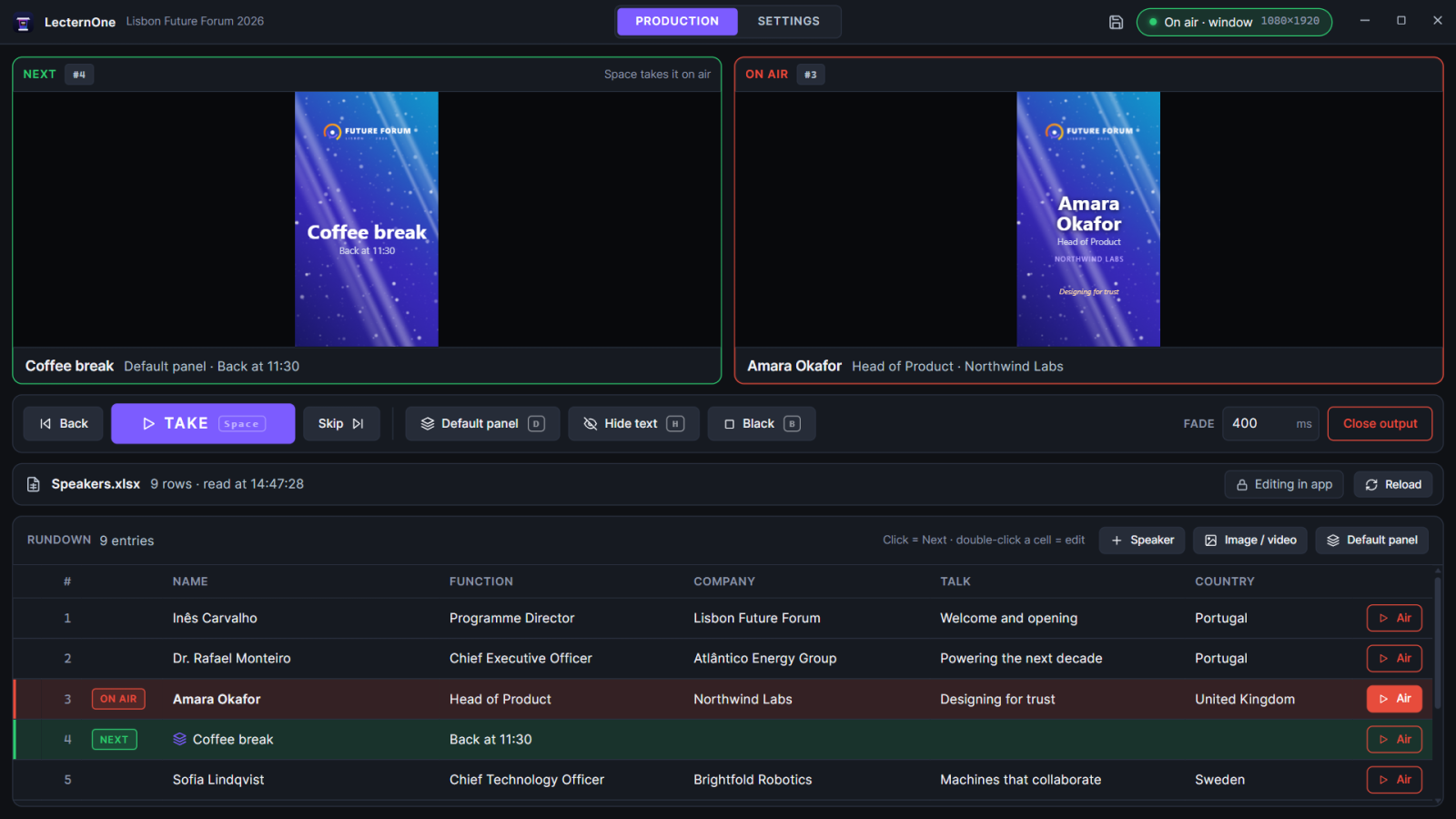Switch to the Settings tab

[x=788, y=21]
